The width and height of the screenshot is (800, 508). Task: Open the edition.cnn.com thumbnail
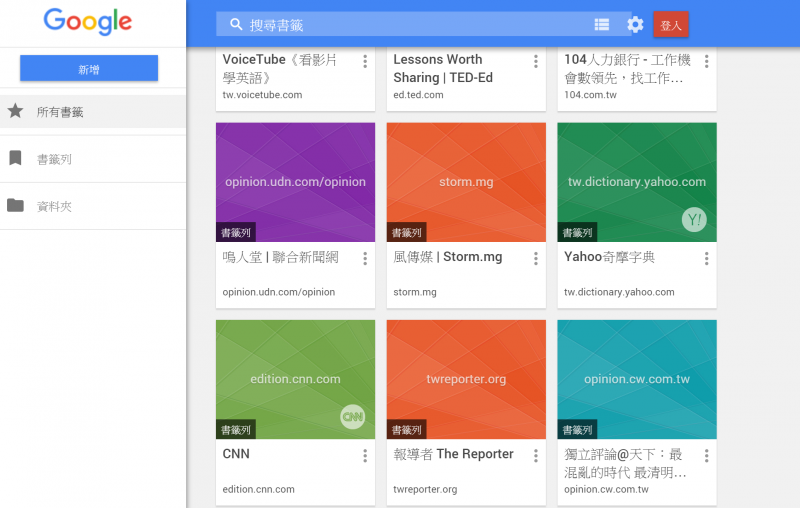(x=295, y=379)
